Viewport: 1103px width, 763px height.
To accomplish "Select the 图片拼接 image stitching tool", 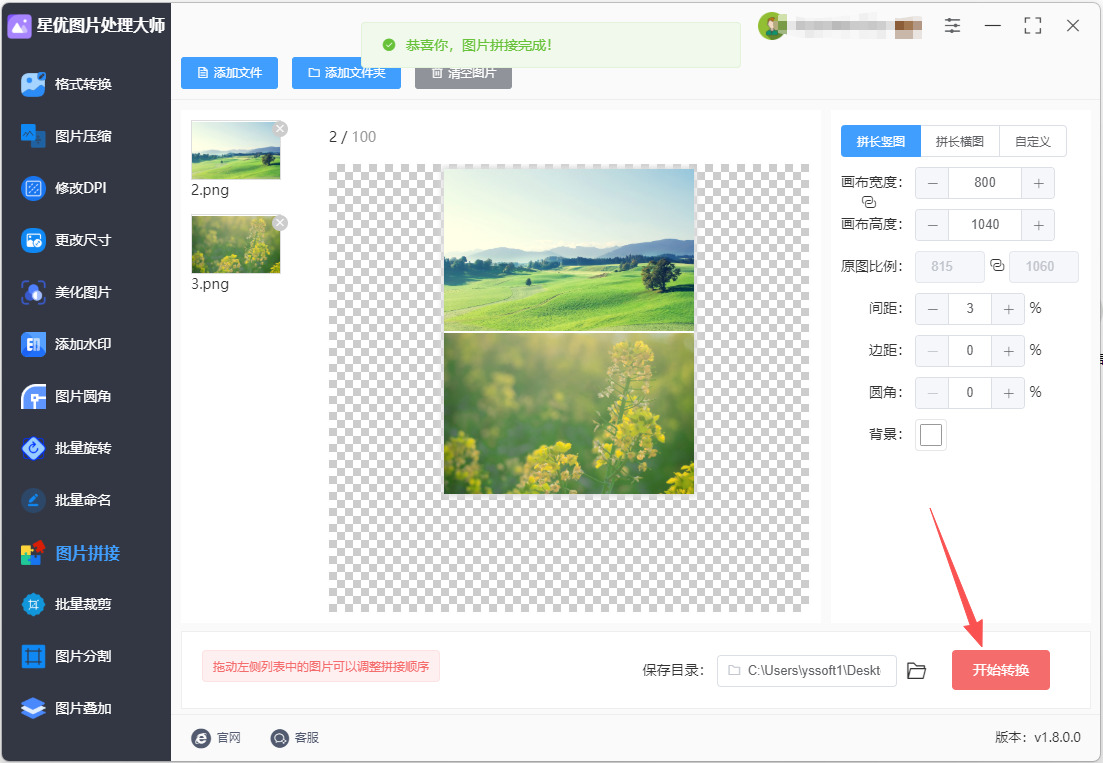I will 70,553.
